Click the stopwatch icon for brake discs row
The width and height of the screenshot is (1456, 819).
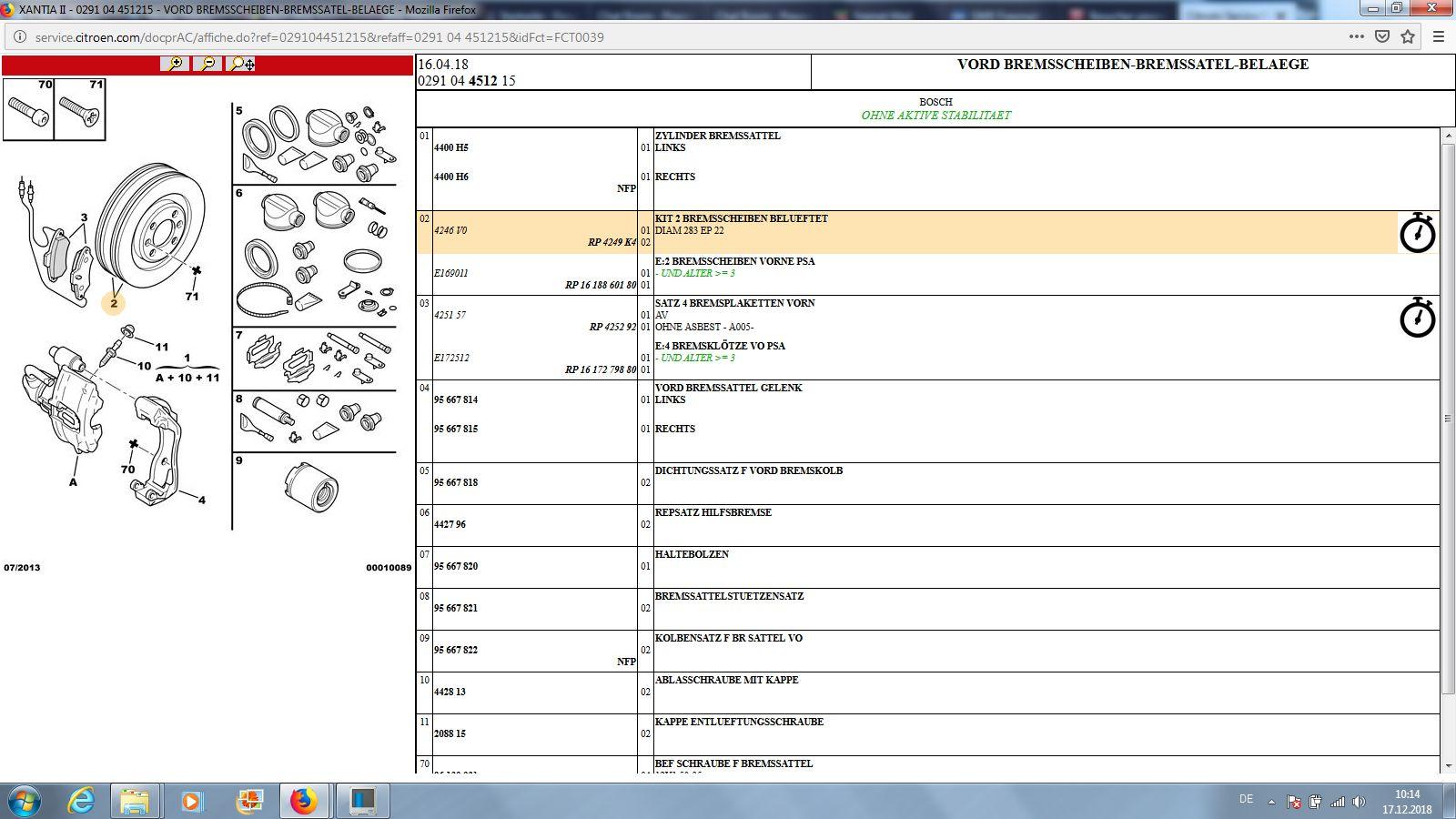pyautogui.click(x=1417, y=233)
